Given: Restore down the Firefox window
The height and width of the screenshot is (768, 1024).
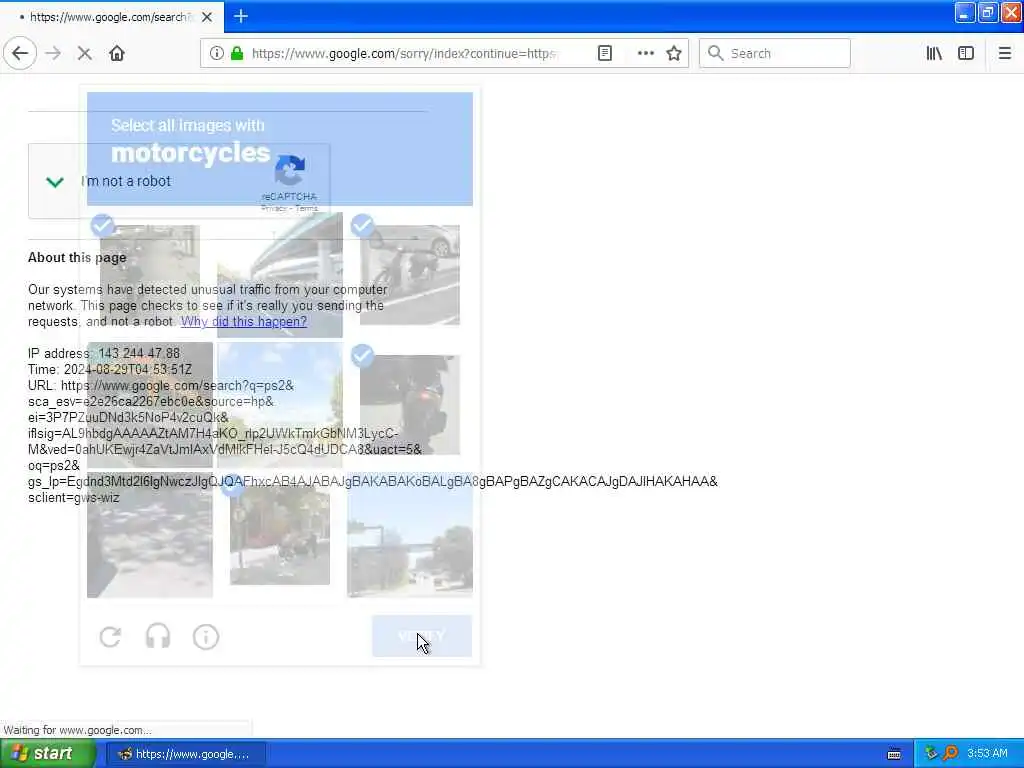Looking at the screenshot, I should pos(987,12).
